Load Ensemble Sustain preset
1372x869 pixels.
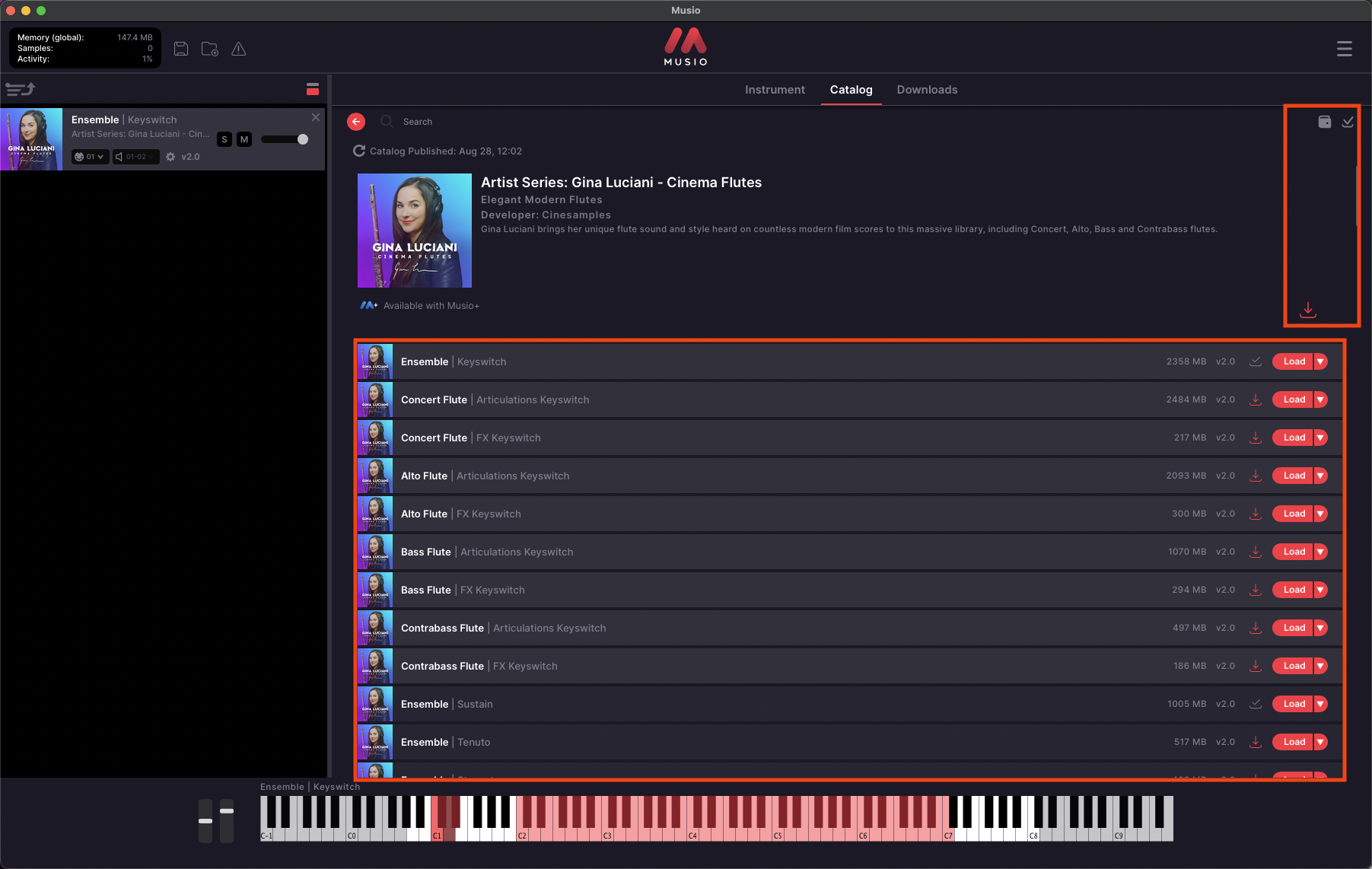tap(1293, 704)
